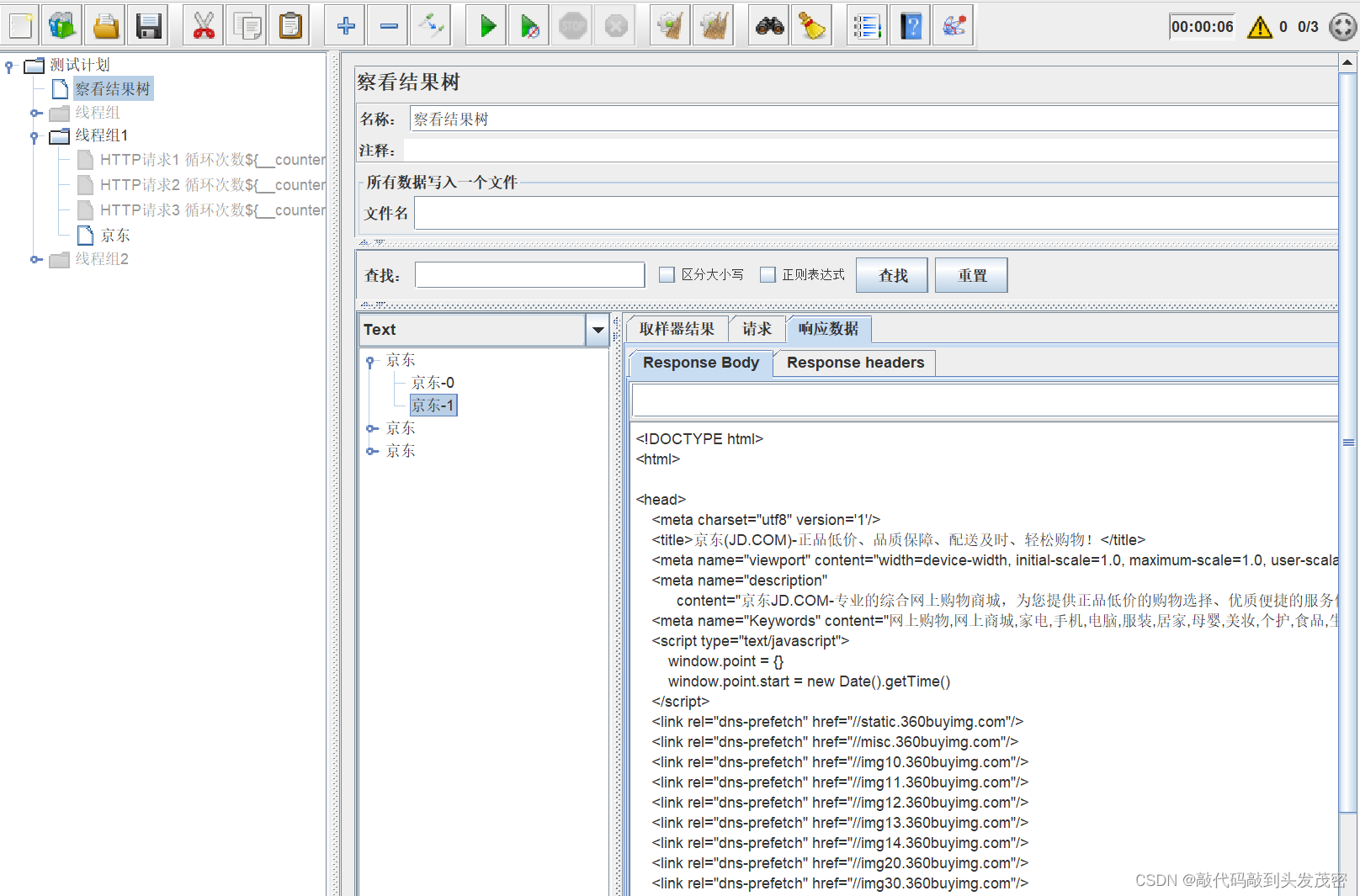Click the Clear results broom icon
1360x896 pixels.
(x=671, y=26)
